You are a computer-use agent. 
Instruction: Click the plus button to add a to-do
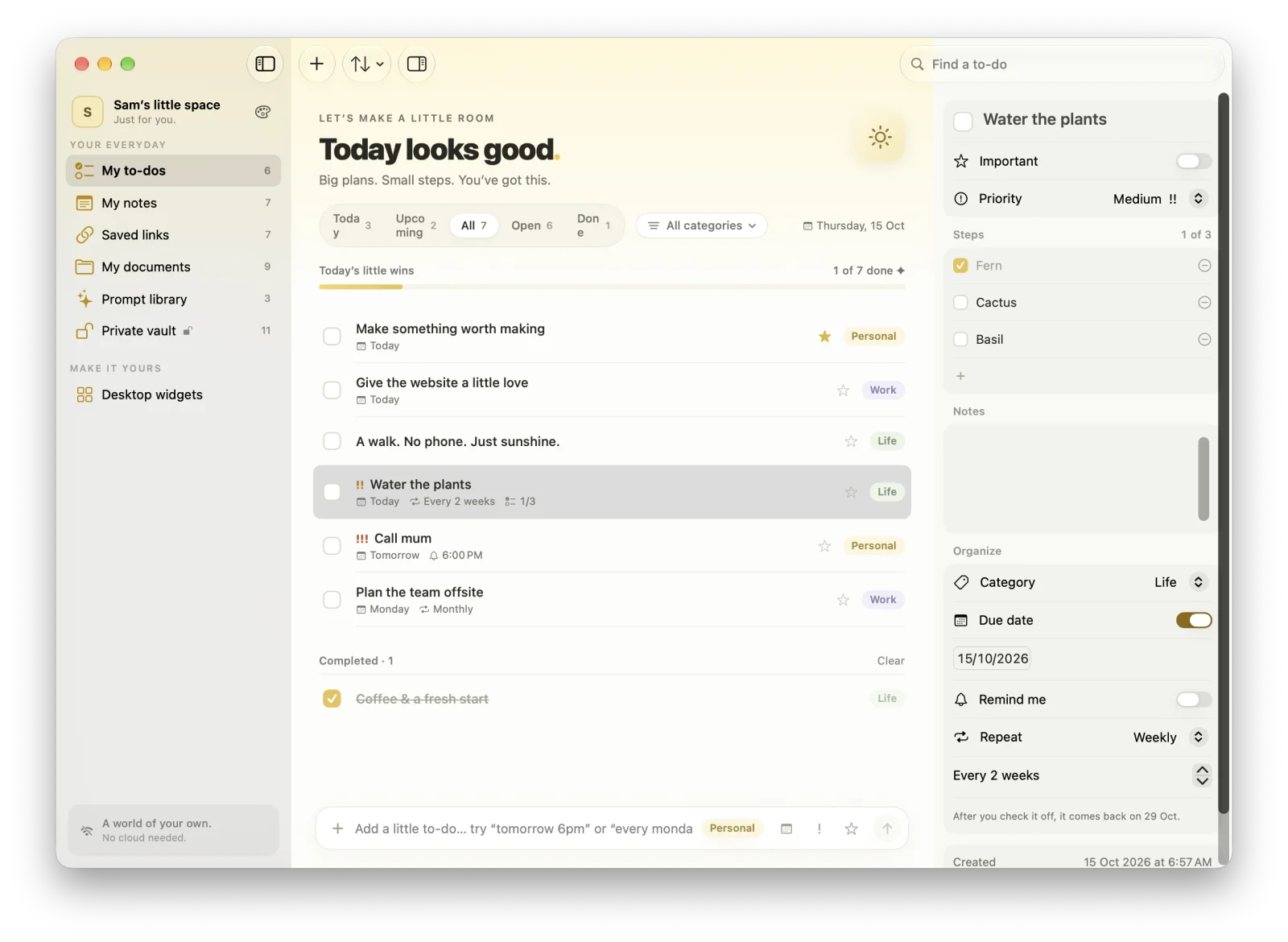point(317,64)
